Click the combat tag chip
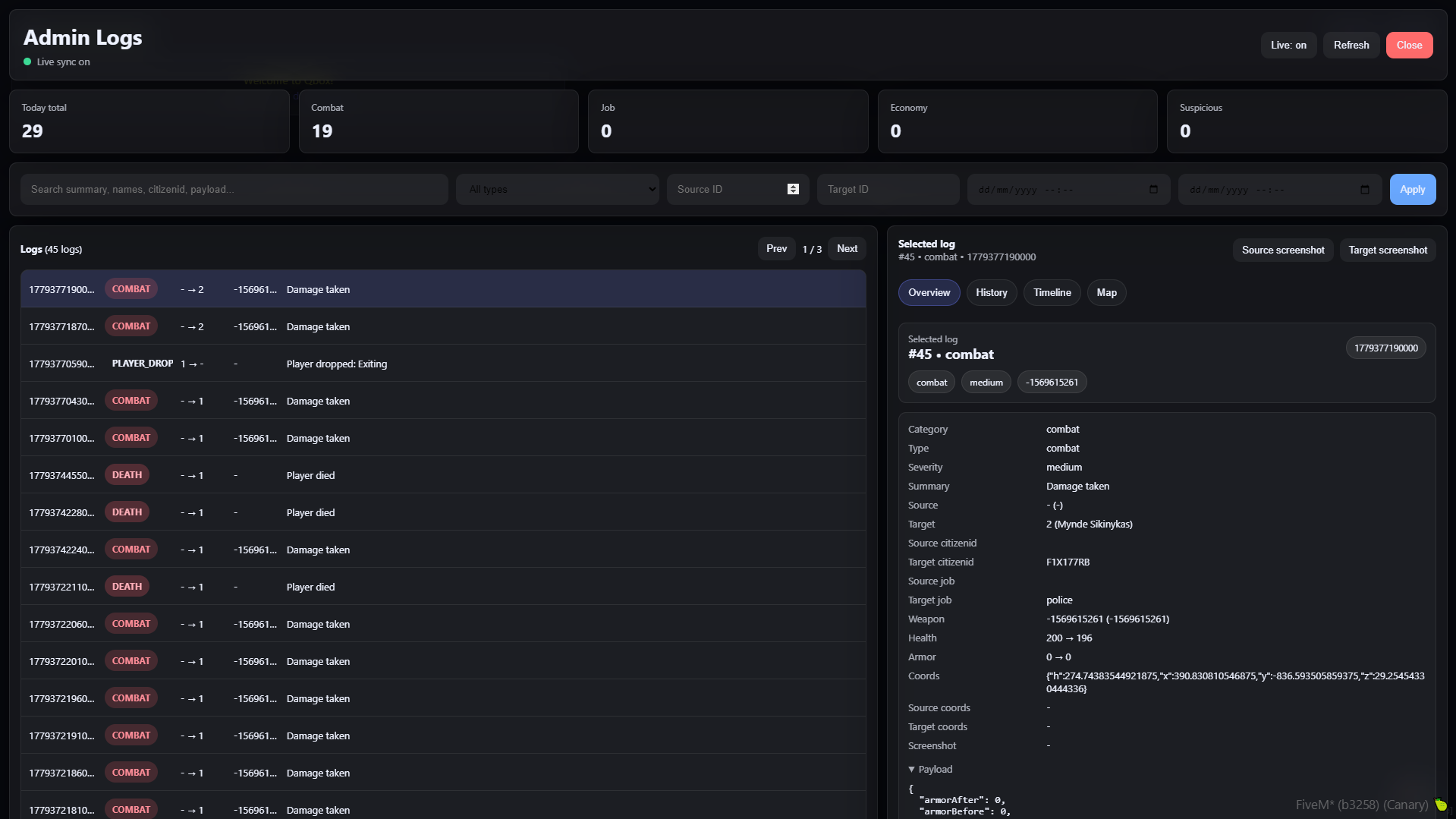Viewport: 1456px width, 819px height. coord(931,382)
